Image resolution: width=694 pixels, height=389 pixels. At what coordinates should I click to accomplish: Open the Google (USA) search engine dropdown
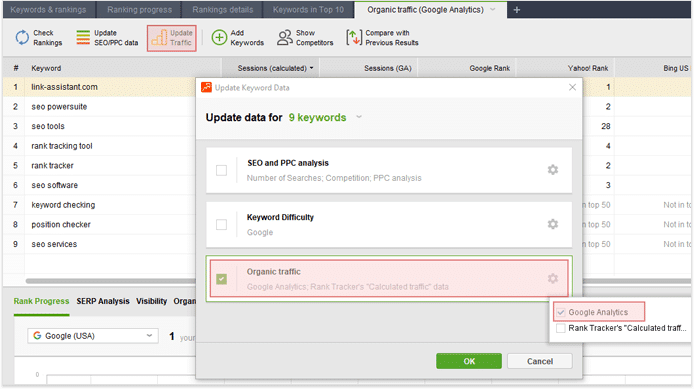pos(93,336)
